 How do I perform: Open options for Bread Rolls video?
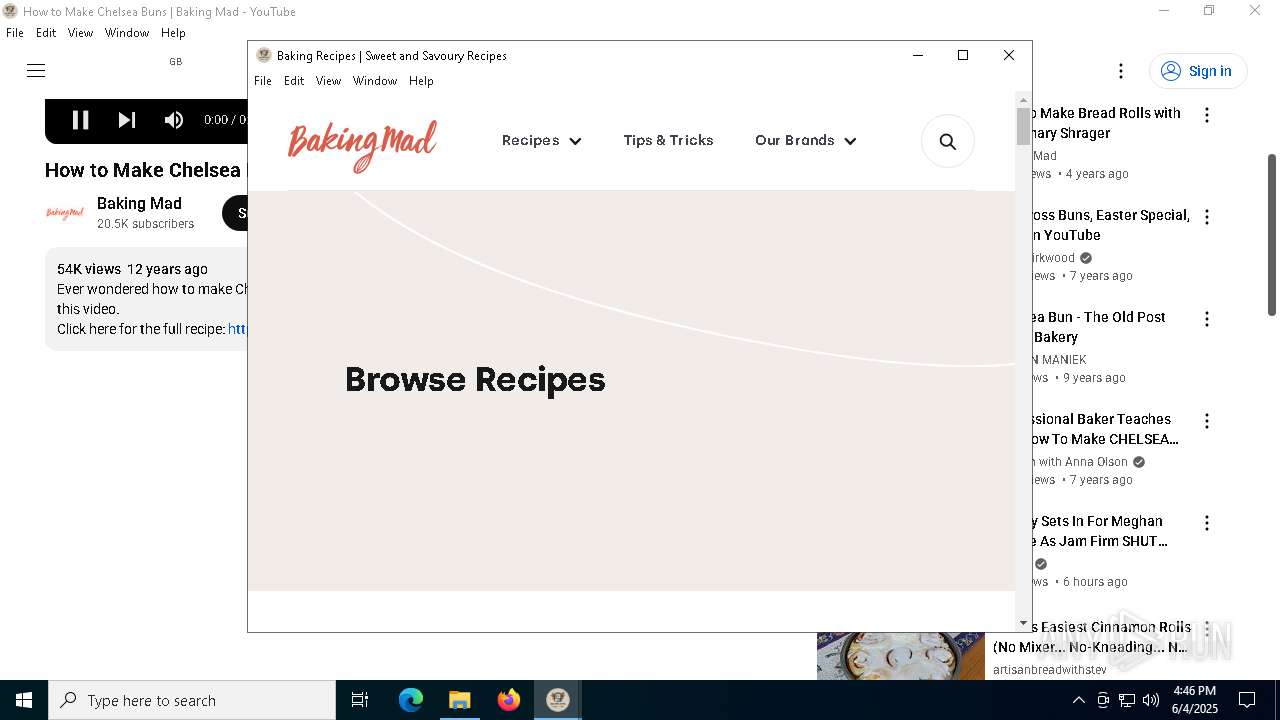[1207, 115]
